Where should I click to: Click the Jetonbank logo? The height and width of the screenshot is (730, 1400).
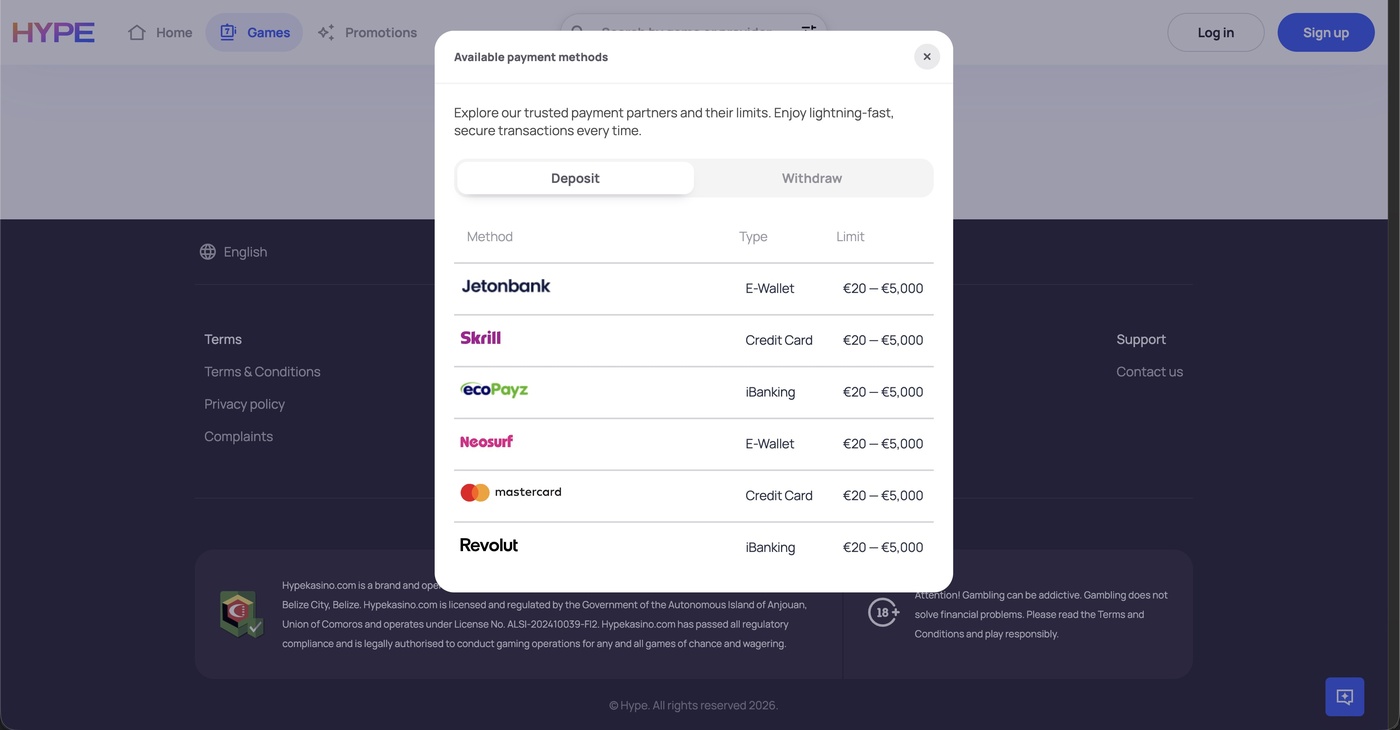[x=506, y=286]
